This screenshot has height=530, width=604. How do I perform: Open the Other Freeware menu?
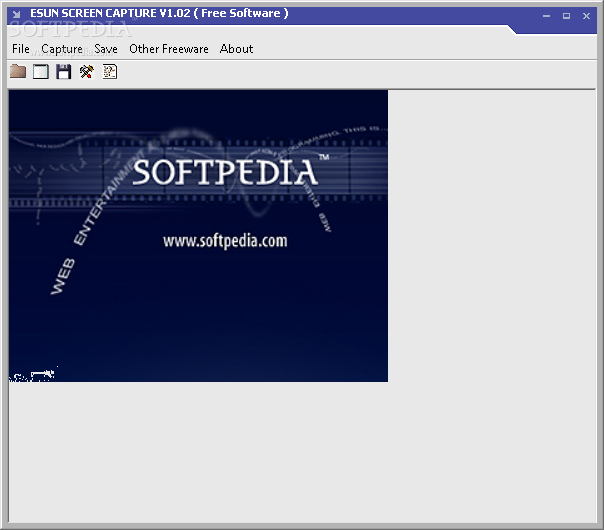(x=169, y=49)
